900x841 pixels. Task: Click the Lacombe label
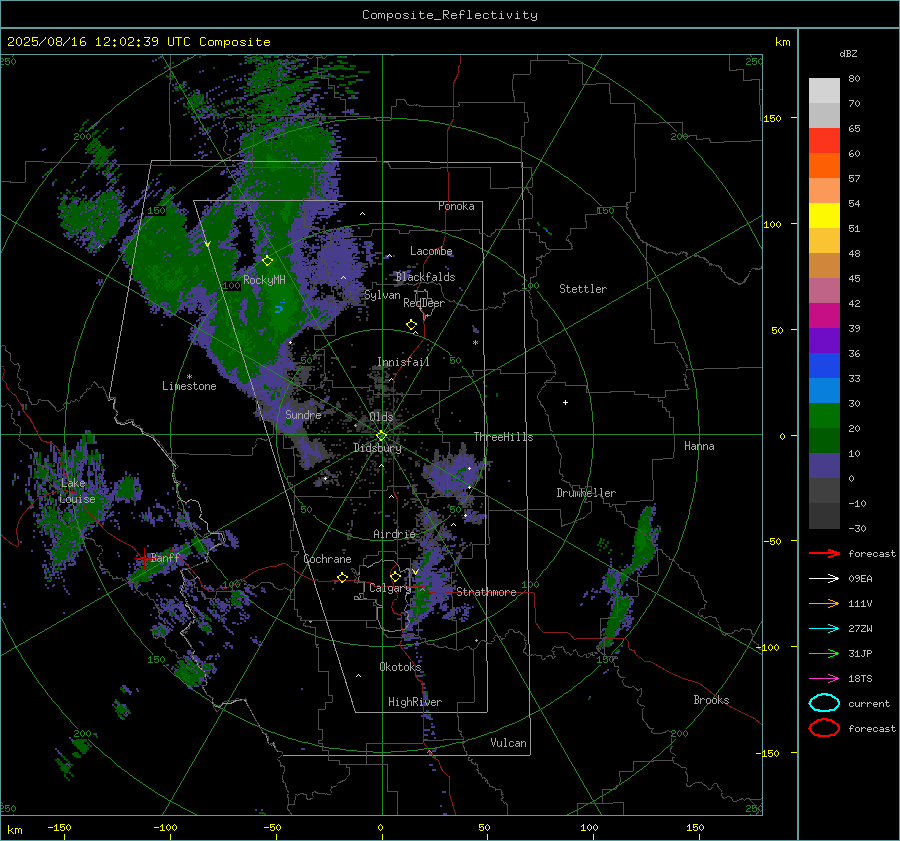tap(431, 251)
